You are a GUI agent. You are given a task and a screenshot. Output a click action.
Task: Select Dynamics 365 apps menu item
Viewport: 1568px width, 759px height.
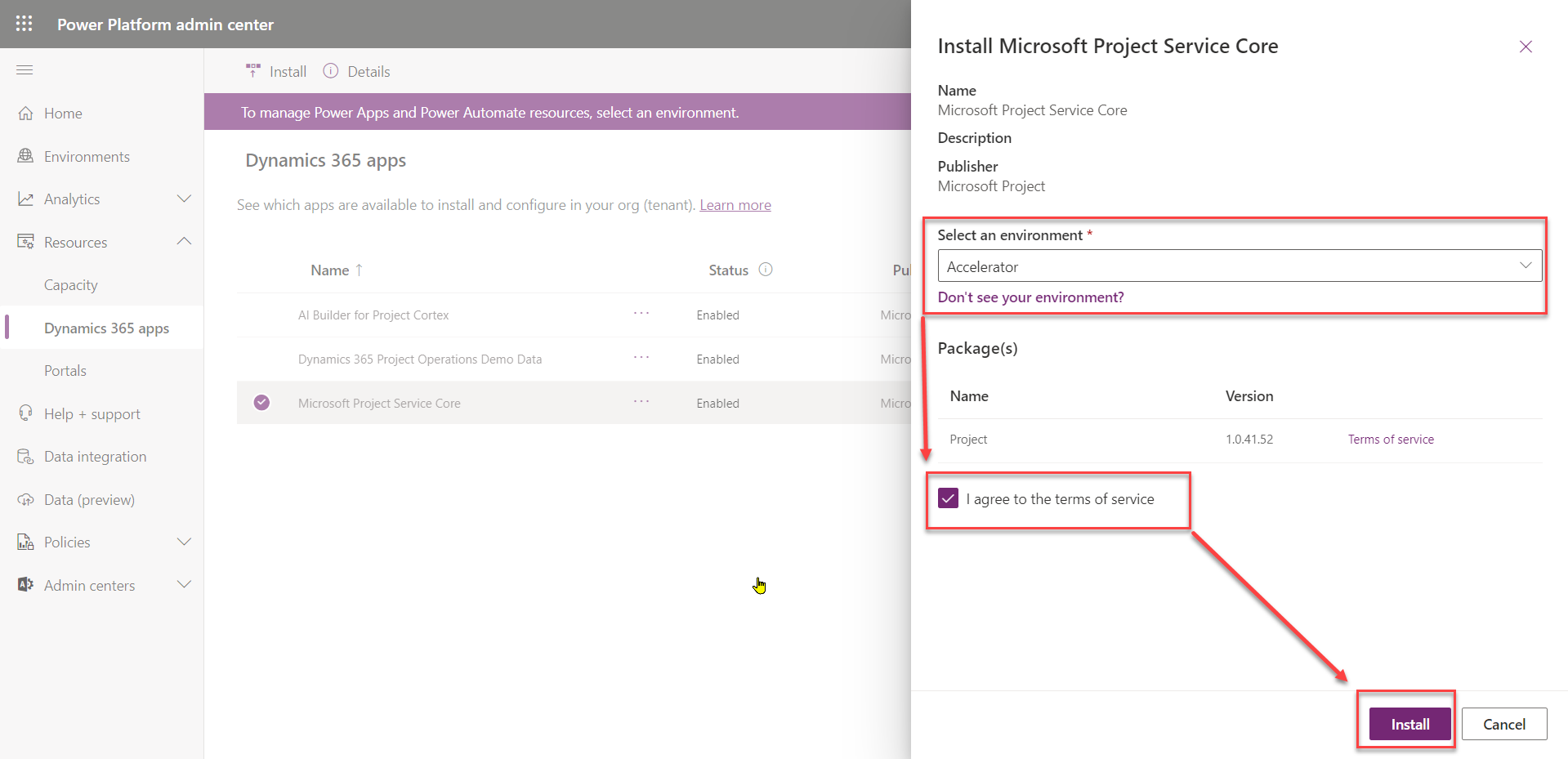[106, 328]
